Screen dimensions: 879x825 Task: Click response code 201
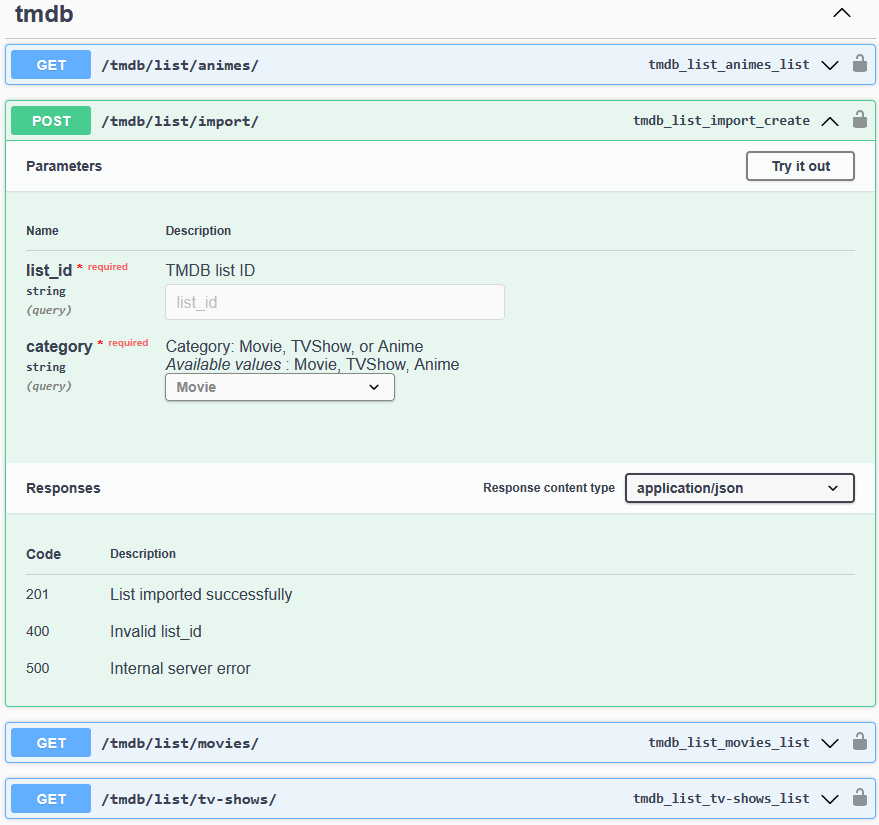[37, 594]
